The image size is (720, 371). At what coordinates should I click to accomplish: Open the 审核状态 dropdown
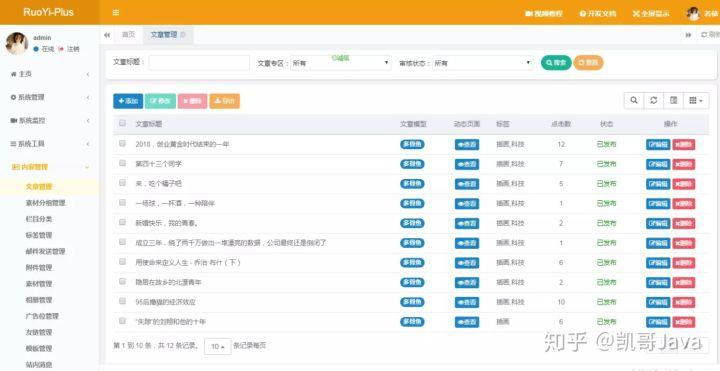(483, 63)
